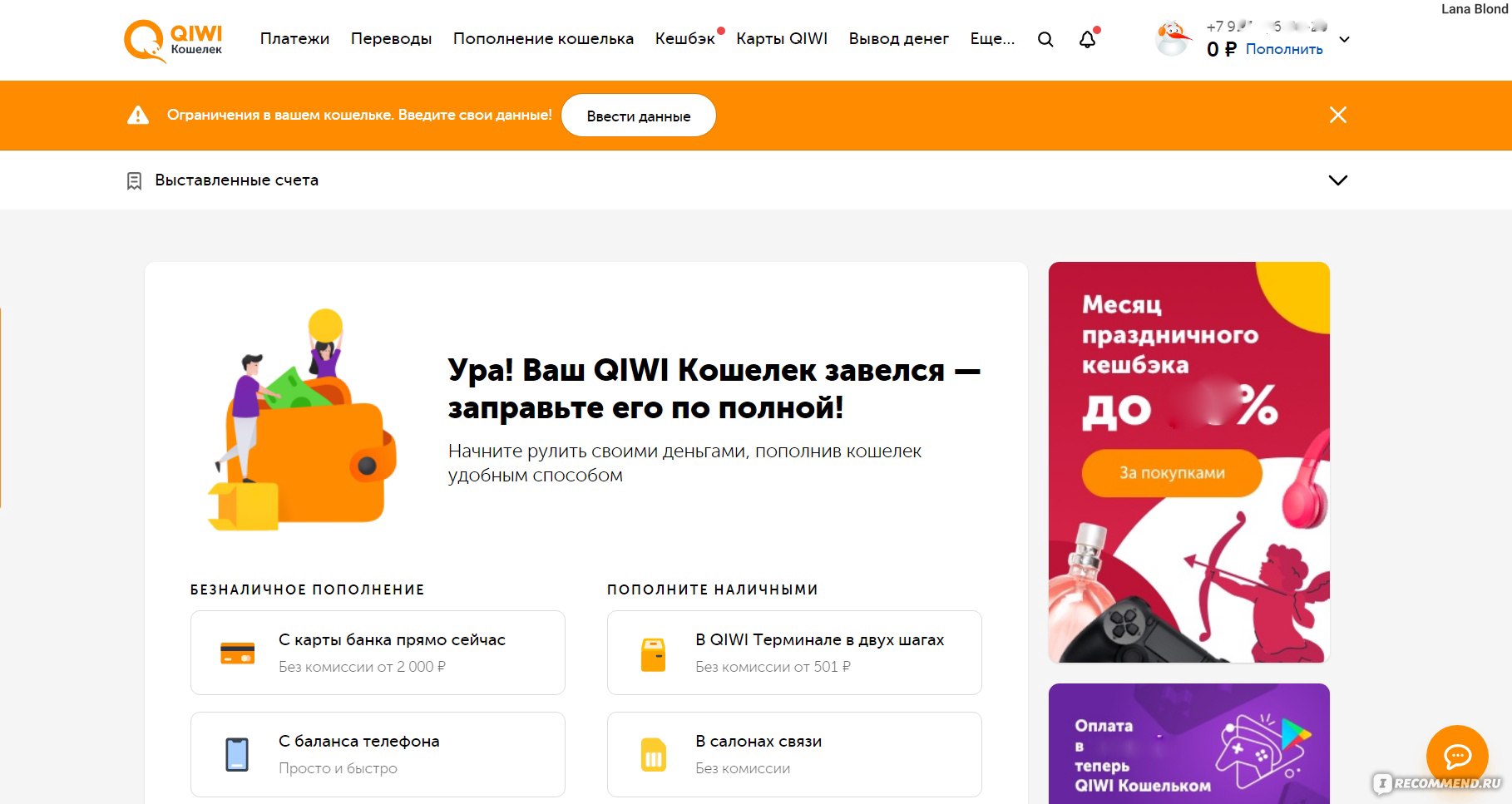Image resolution: width=1512 pixels, height=804 pixels.
Task: Open the Платежи menu item
Action: (294, 38)
